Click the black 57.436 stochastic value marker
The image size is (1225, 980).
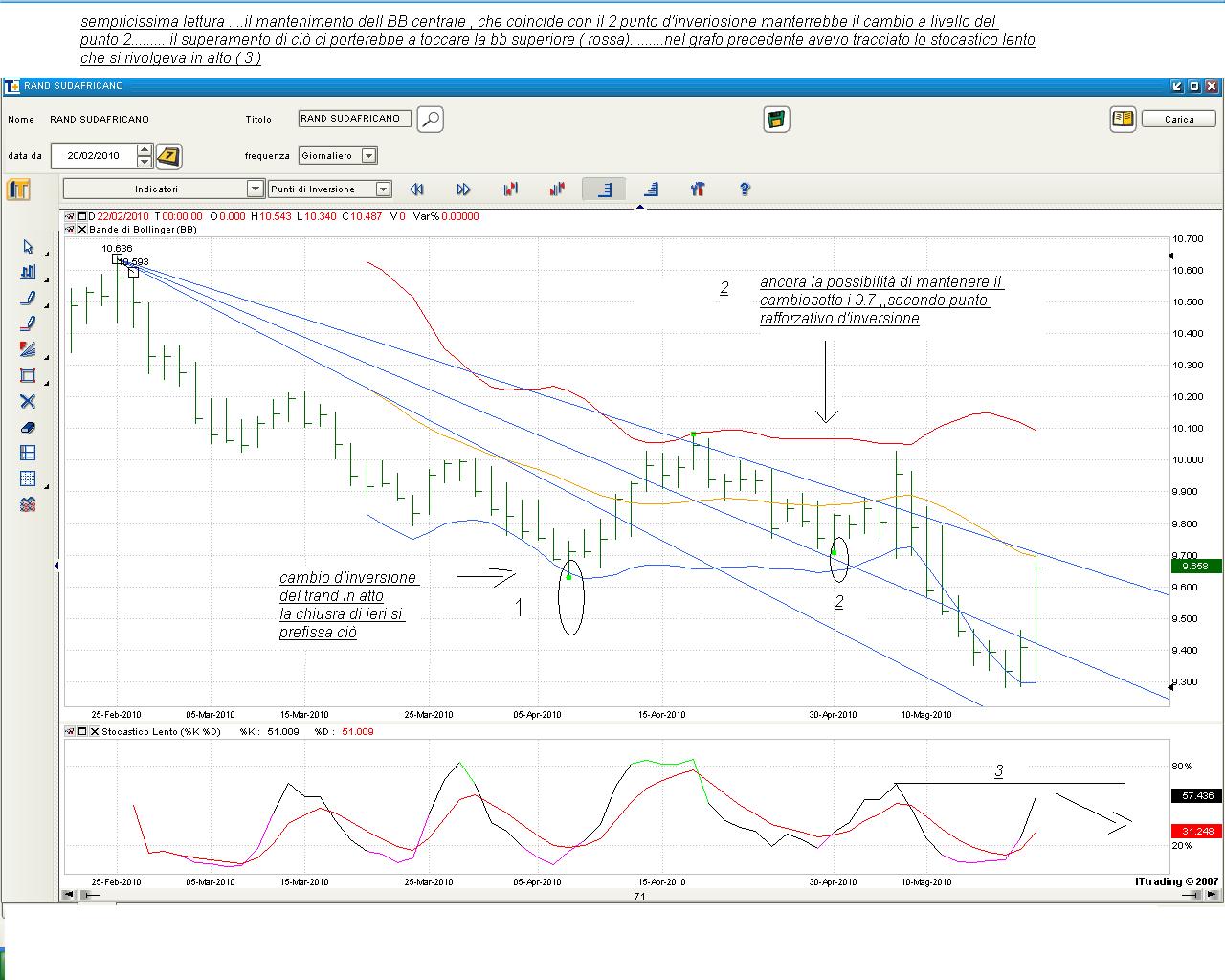1195,795
